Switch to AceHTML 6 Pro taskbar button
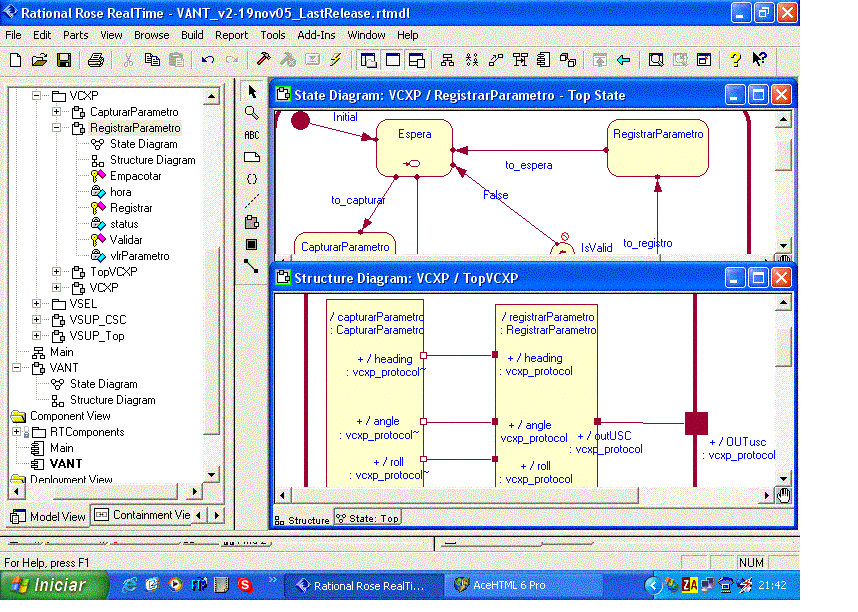Image resolution: width=858 pixels, height=612 pixels. 524,585
